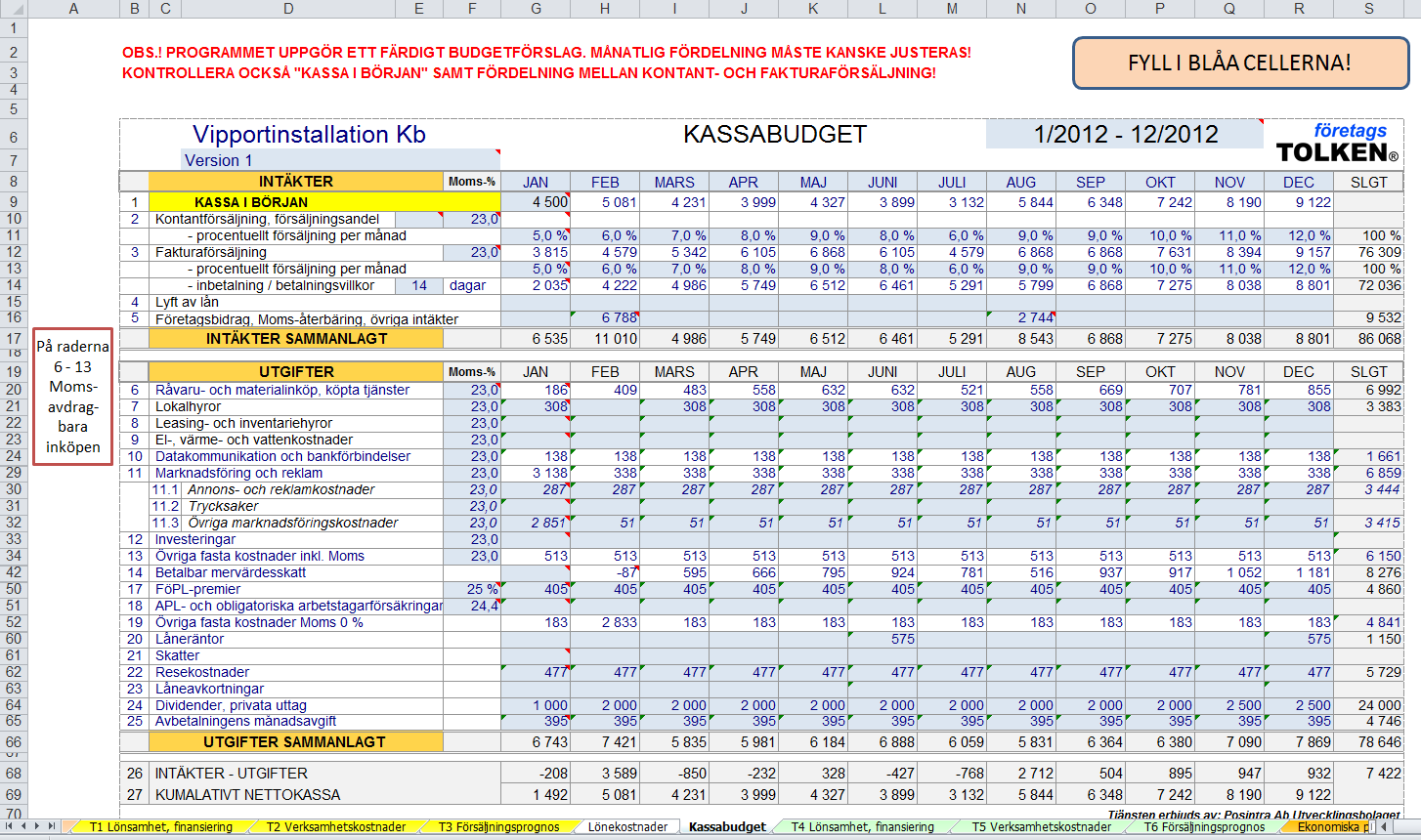This screenshot has width=1421, height=840.
Task: Click Övriga fasta kostnader Moms 0 % FEB 2 833
Action: [605, 622]
